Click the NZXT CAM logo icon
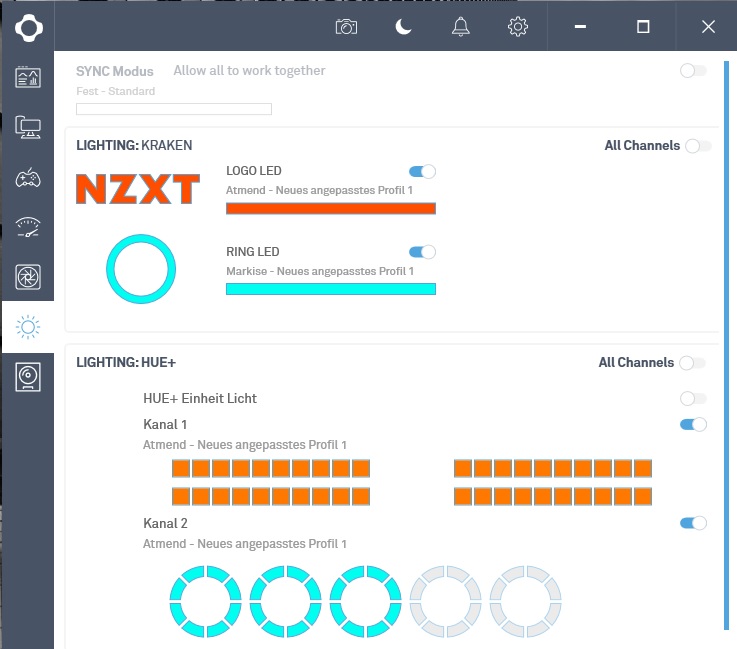The height and width of the screenshot is (649, 737). 29,28
